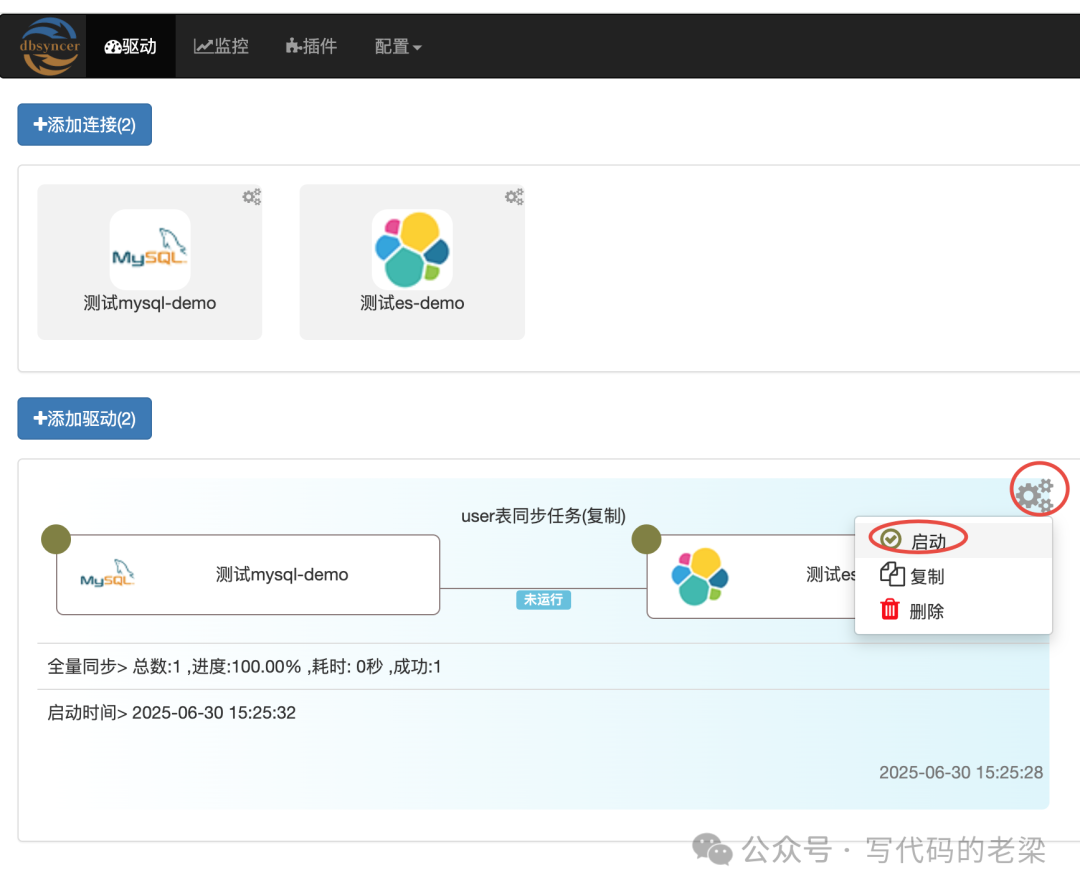Click MySQL icon in the source driver box
1080x893 pixels.
108,575
